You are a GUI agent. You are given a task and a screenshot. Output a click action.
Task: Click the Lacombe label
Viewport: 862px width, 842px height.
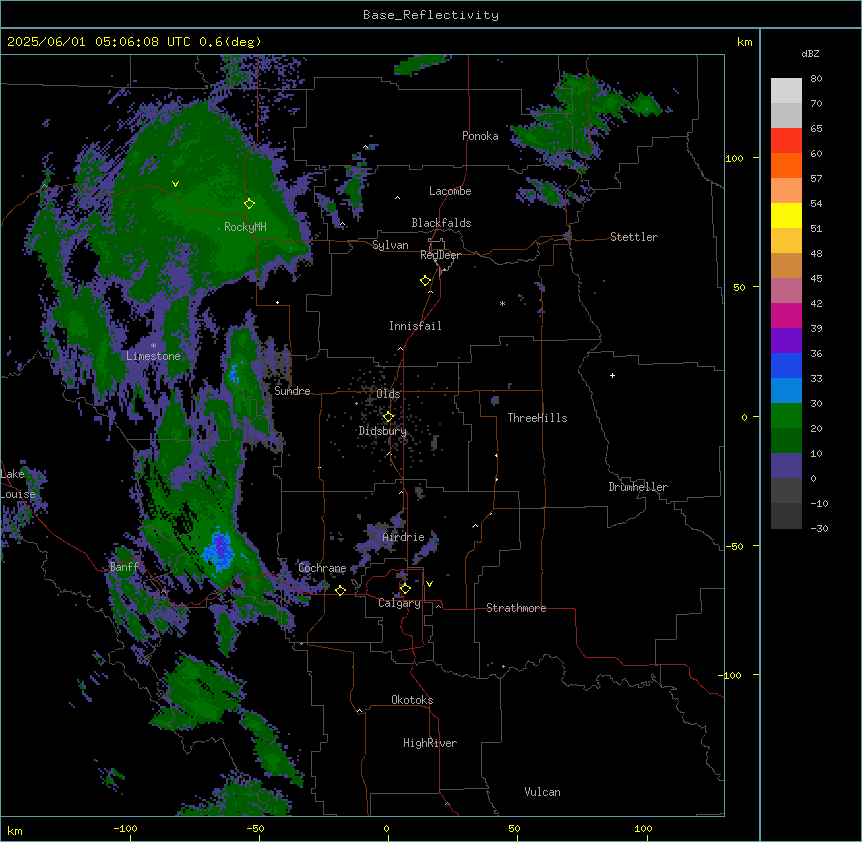pos(450,191)
